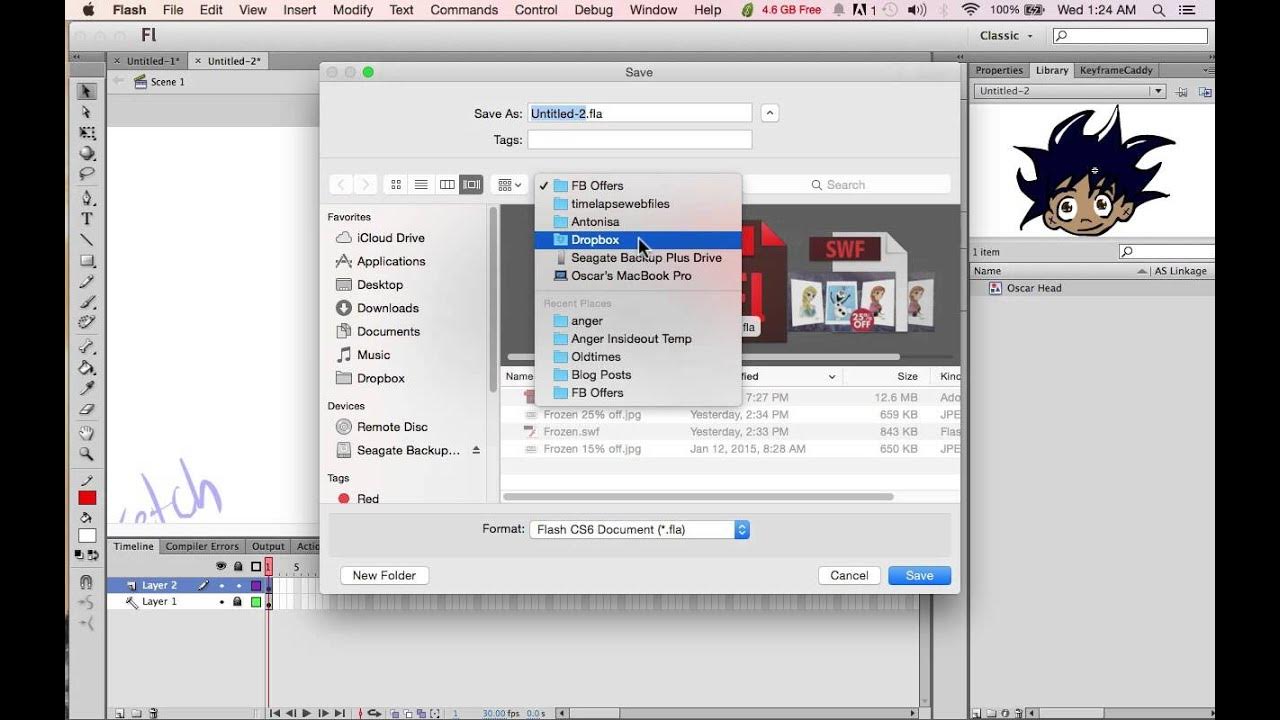Collapse Save dialog with chevron next to filename
Image resolution: width=1280 pixels, height=720 pixels.
click(x=770, y=113)
